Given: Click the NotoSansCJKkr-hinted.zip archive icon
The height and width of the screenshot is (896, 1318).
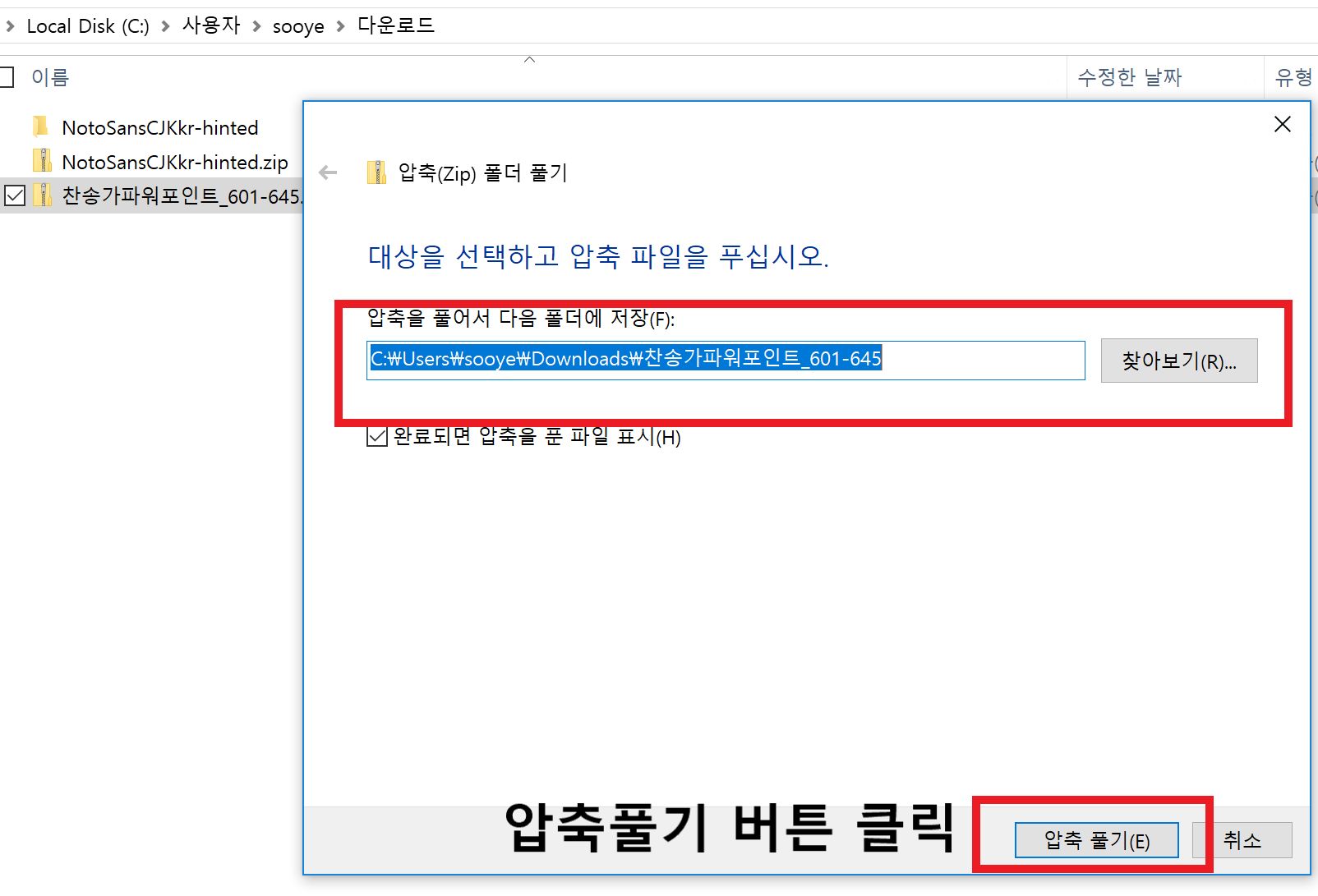Looking at the screenshot, I should coord(42,162).
